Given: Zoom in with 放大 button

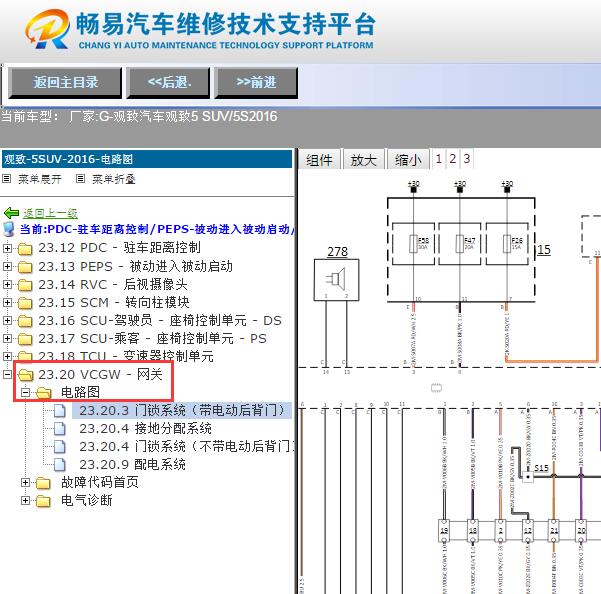Looking at the screenshot, I should [363, 159].
